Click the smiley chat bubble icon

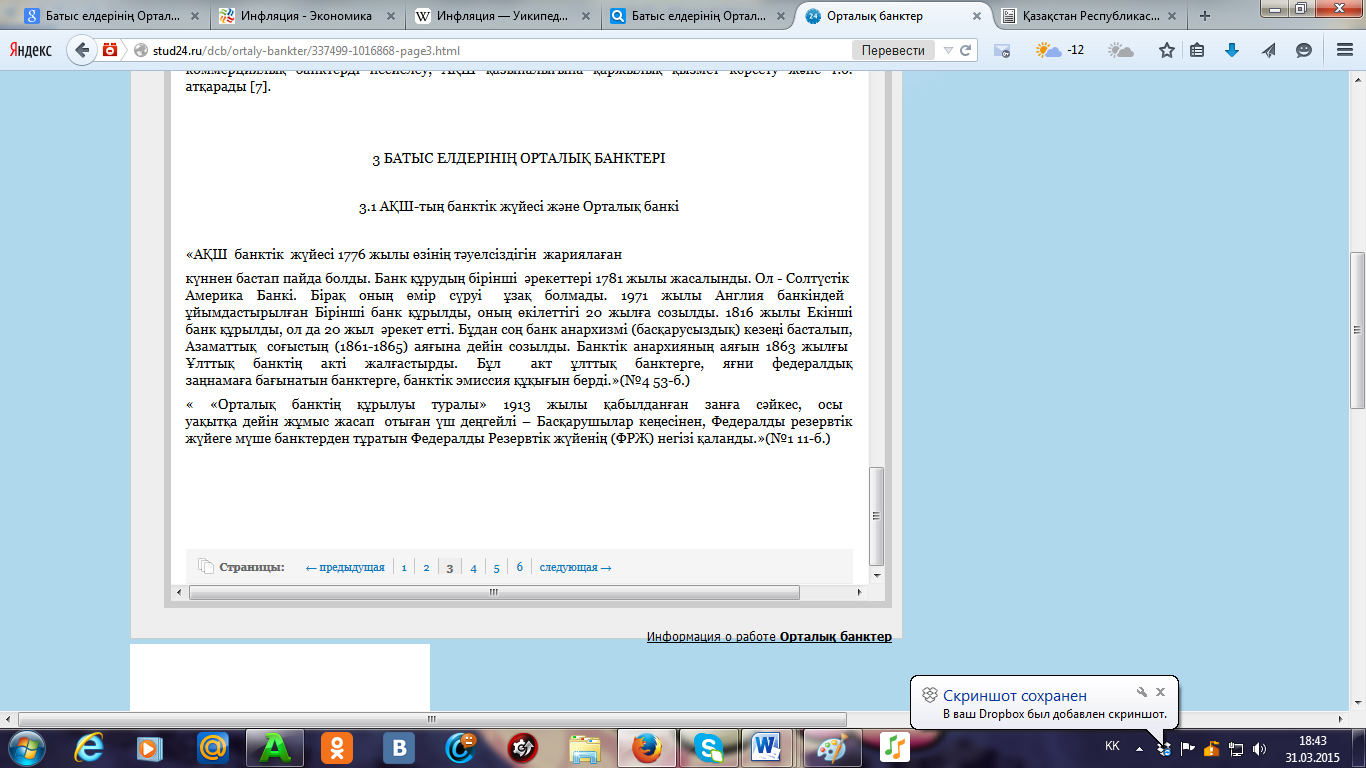point(1303,50)
